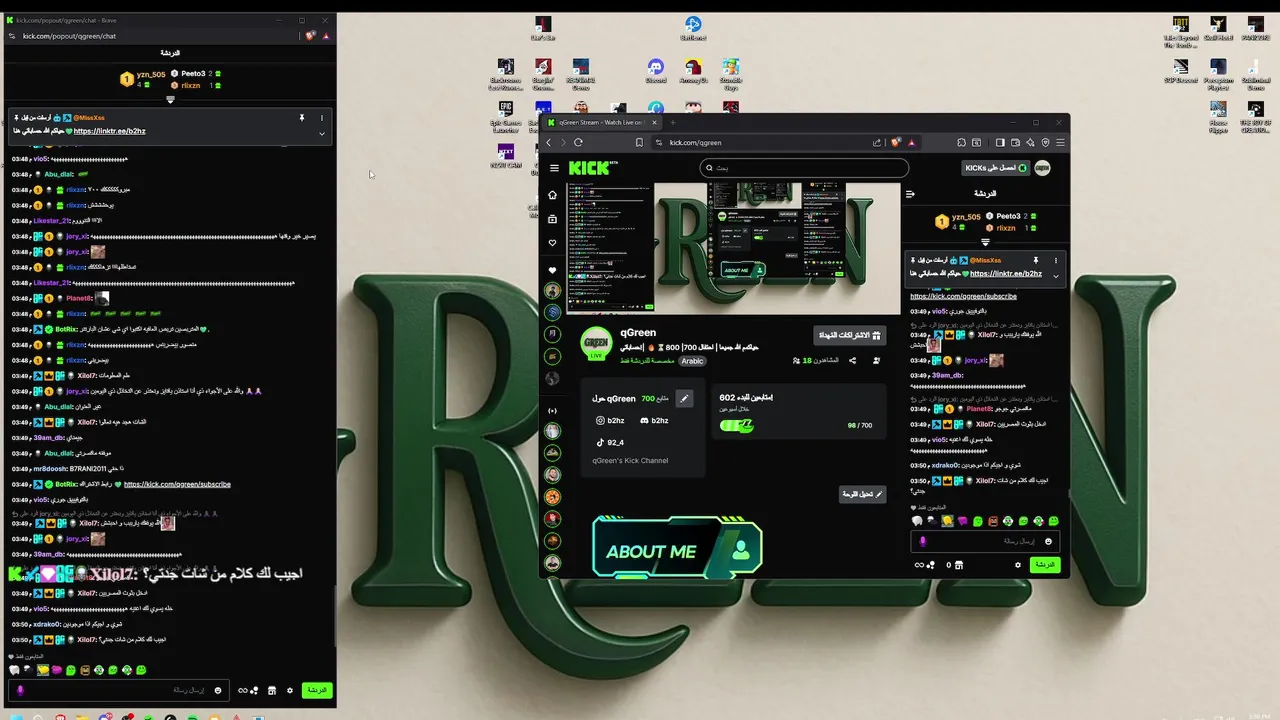1280x720 pixels.
Task: Expand the leaderboard chevron in main window chat
Action: [985, 242]
